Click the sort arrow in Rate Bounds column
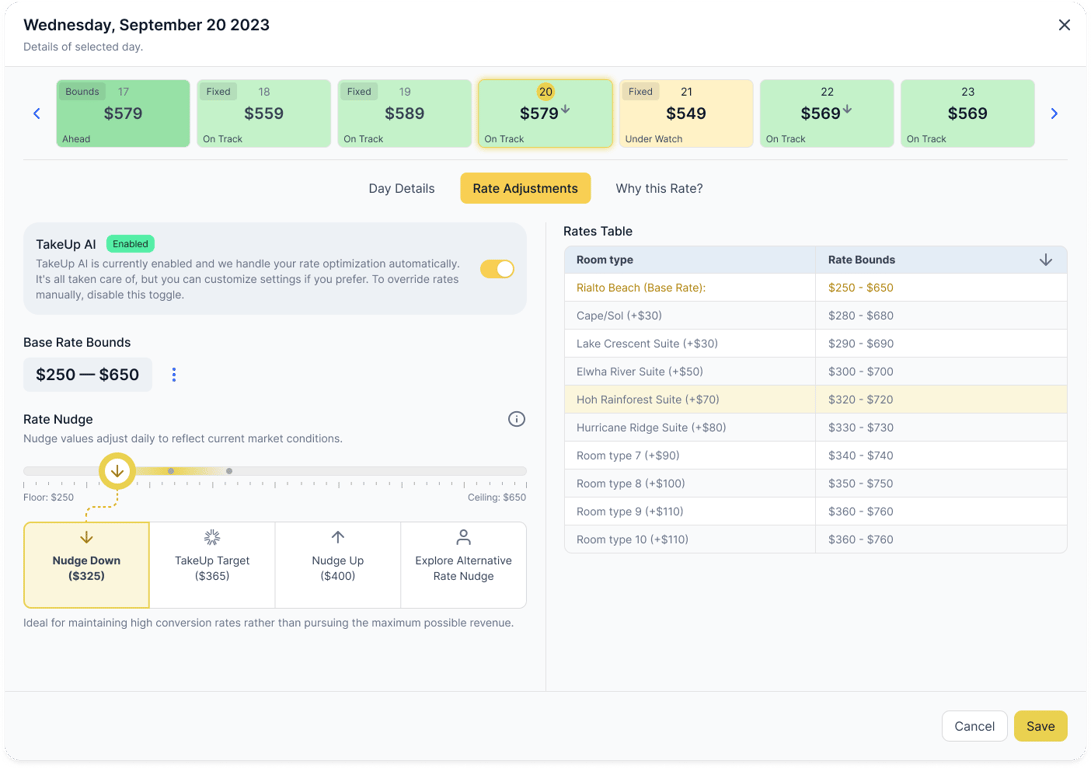This screenshot has width=1091, height=768. coord(1046,259)
